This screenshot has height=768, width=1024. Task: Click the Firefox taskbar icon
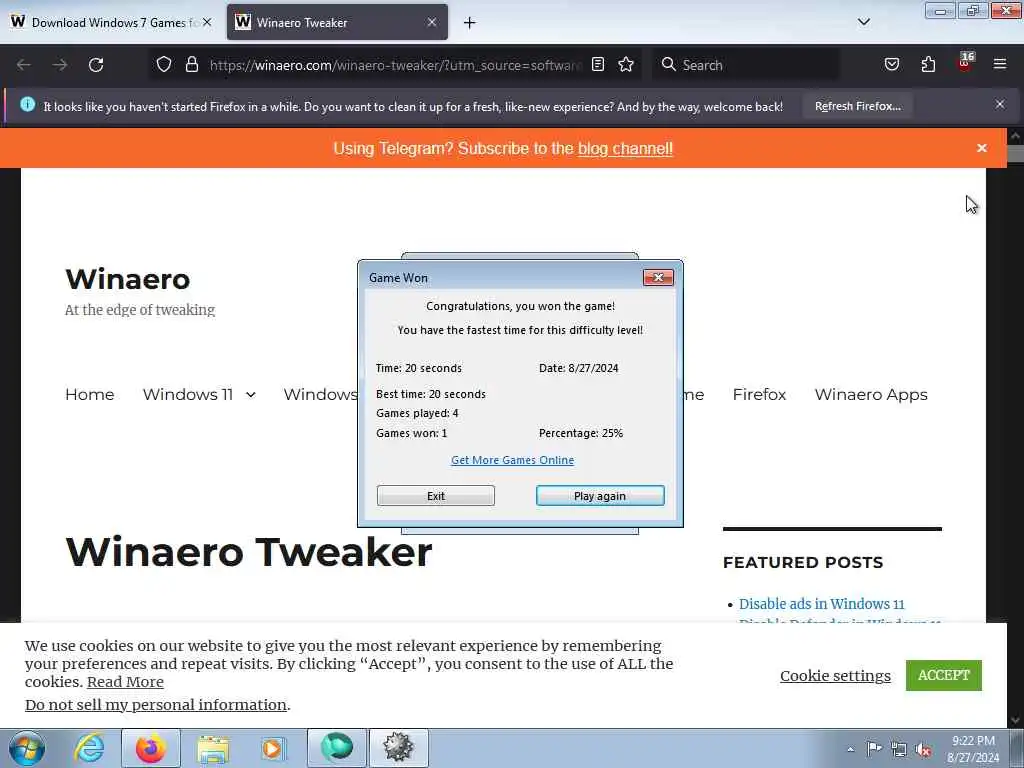pos(151,748)
